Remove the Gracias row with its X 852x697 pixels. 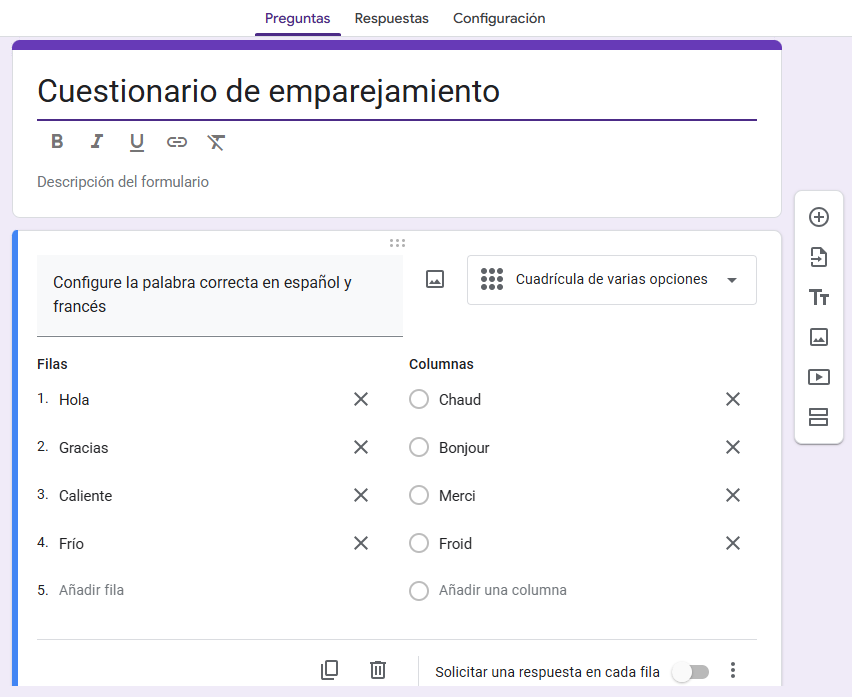pos(361,447)
